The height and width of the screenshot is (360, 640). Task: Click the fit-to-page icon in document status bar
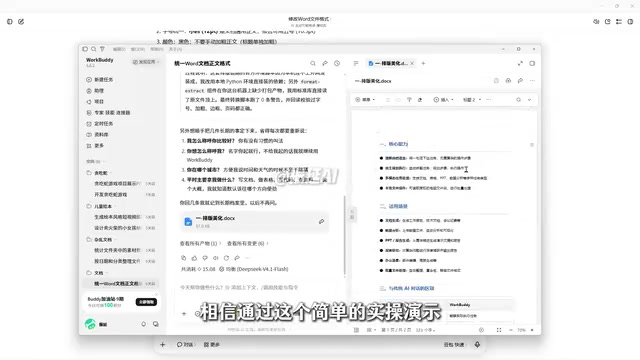(x=499, y=330)
